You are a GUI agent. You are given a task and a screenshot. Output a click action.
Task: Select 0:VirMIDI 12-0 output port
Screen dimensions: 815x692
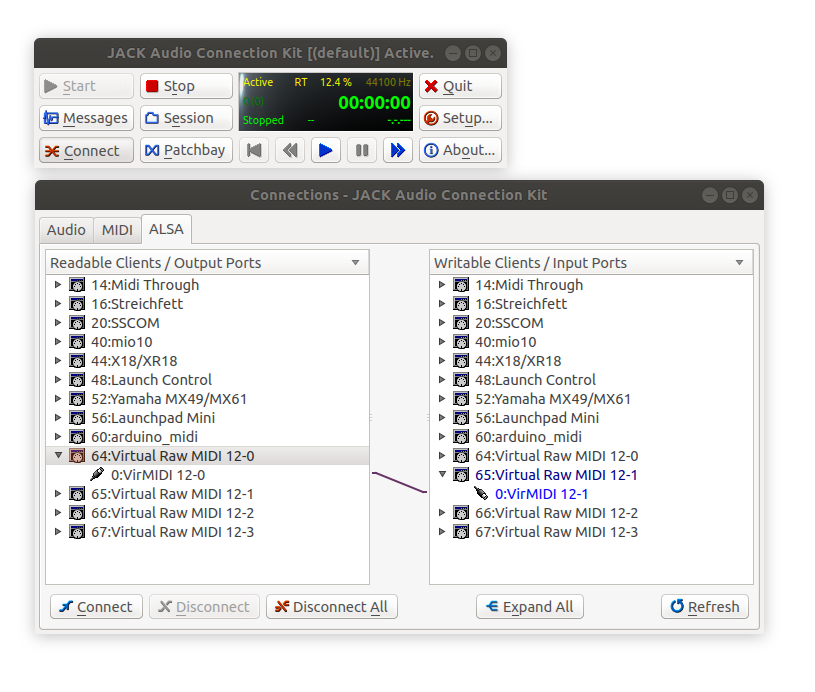pyautogui.click(x=158, y=475)
